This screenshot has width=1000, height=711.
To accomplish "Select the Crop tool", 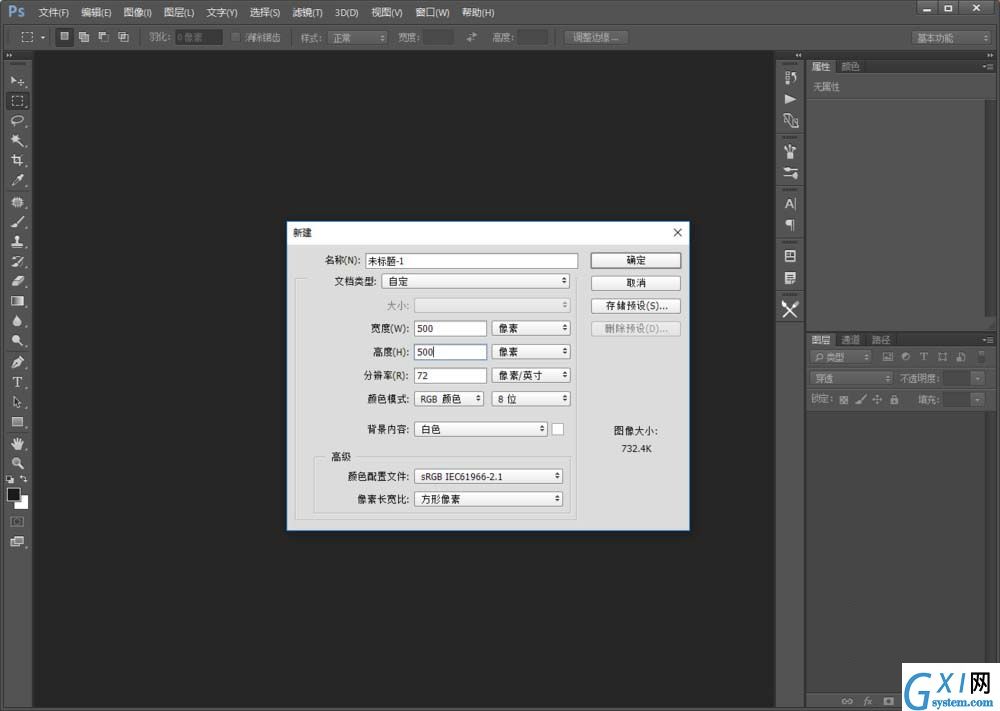I will pos(17,160).
